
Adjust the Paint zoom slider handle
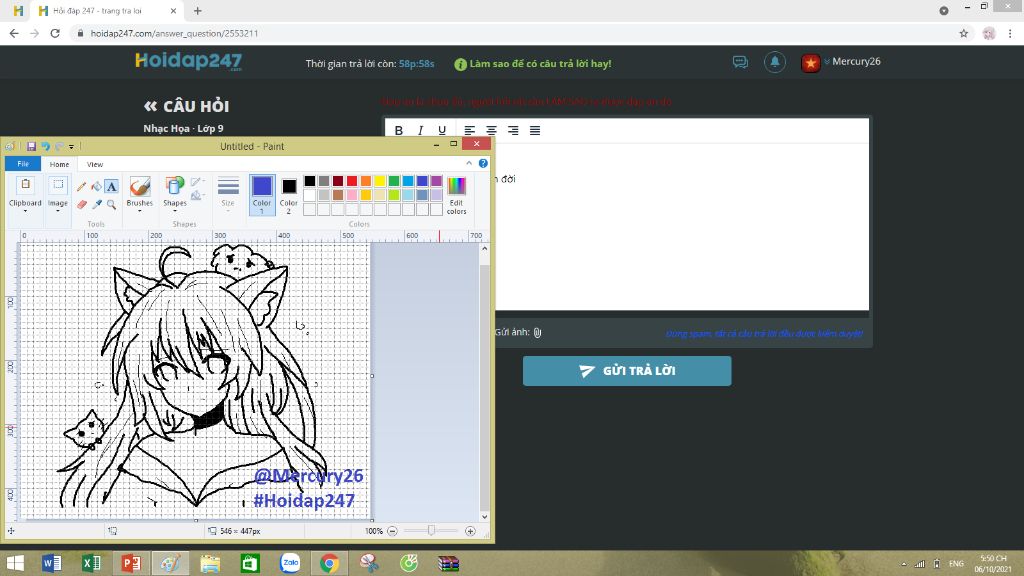(431, 531)
